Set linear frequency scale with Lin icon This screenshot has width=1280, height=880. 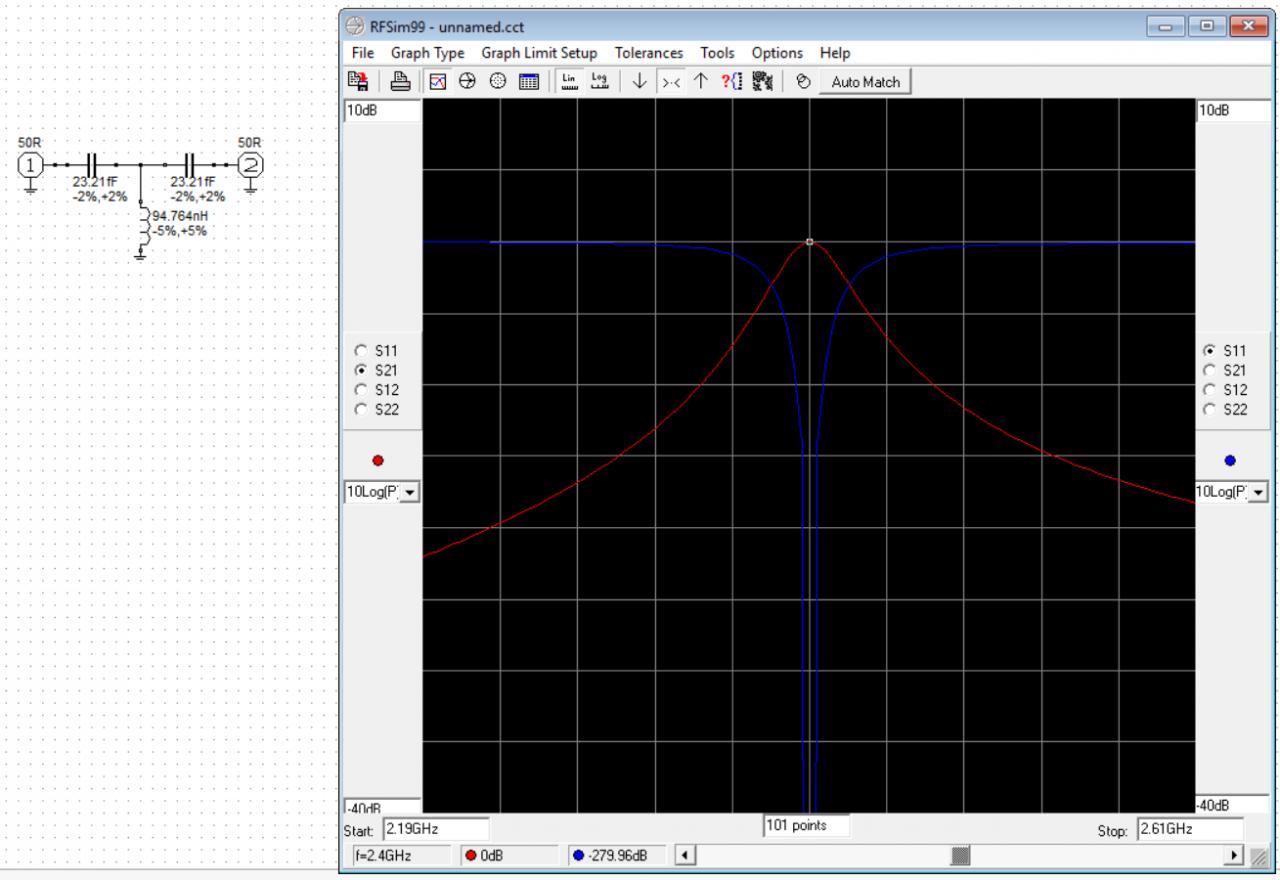click(x=569, y=82)
